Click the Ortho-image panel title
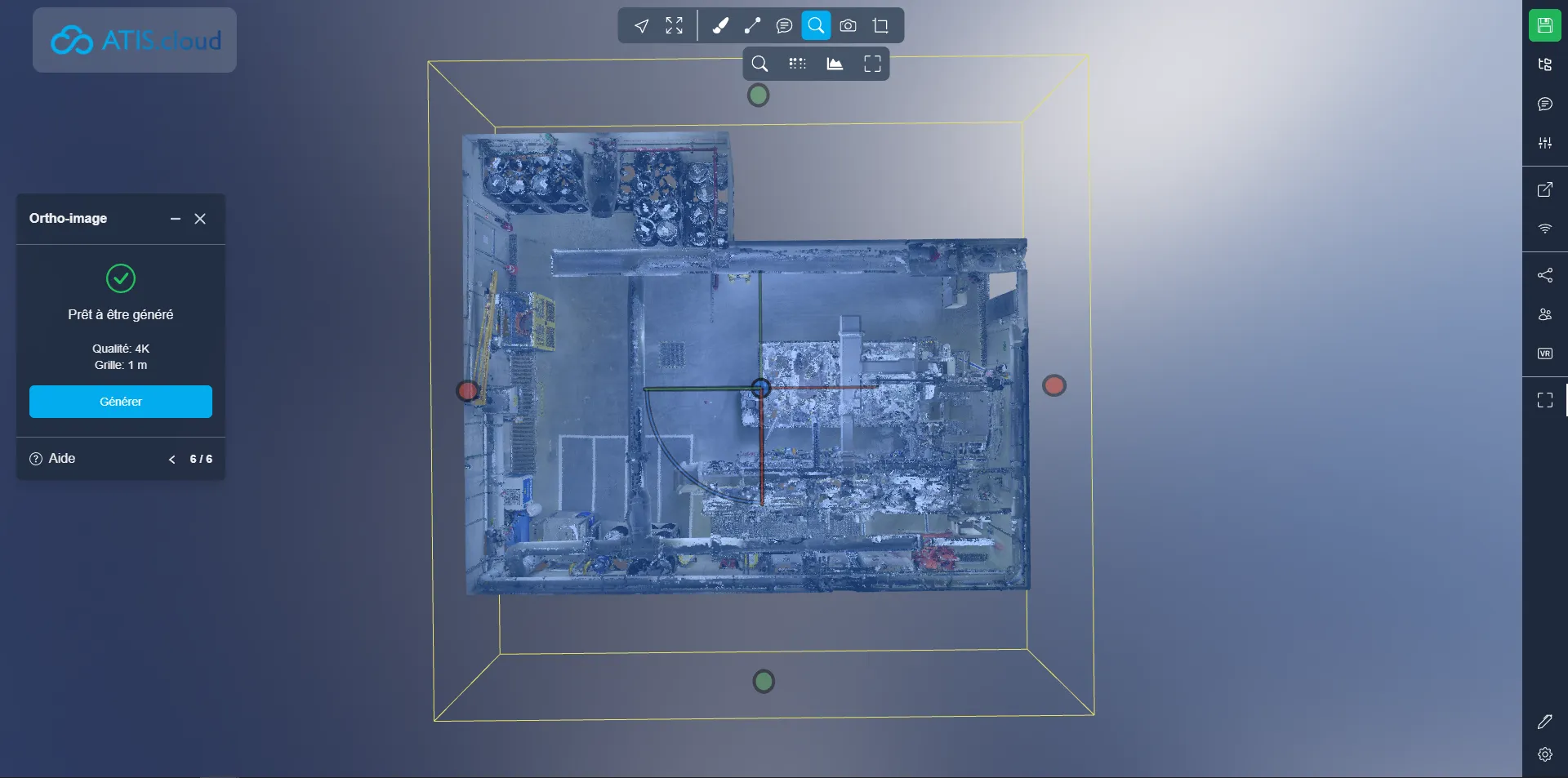Screen dimensions: 1568x778 [x=69, y=218]
